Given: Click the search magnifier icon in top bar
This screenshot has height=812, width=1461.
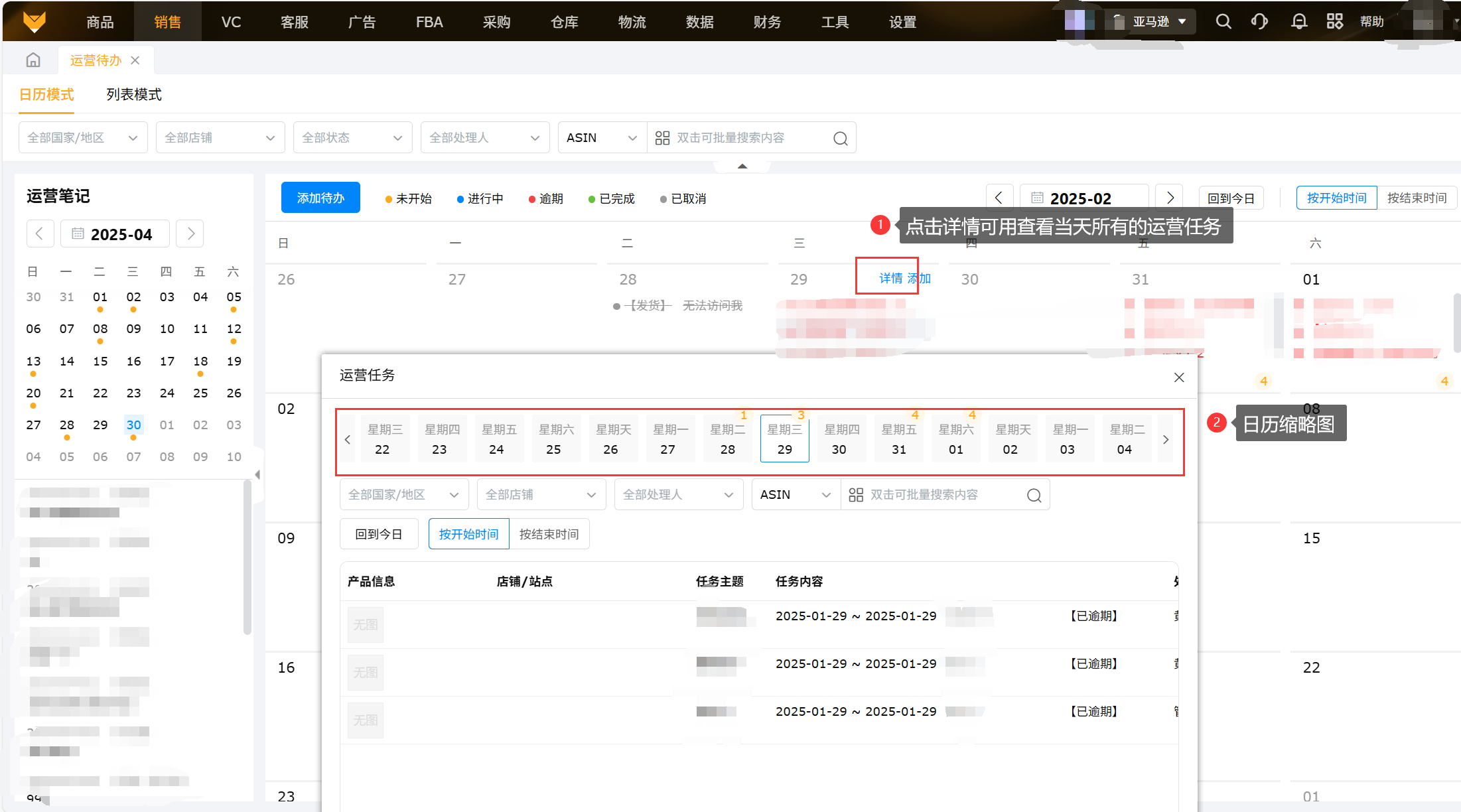Looking at the screenshot, I should pos(1223,22).
